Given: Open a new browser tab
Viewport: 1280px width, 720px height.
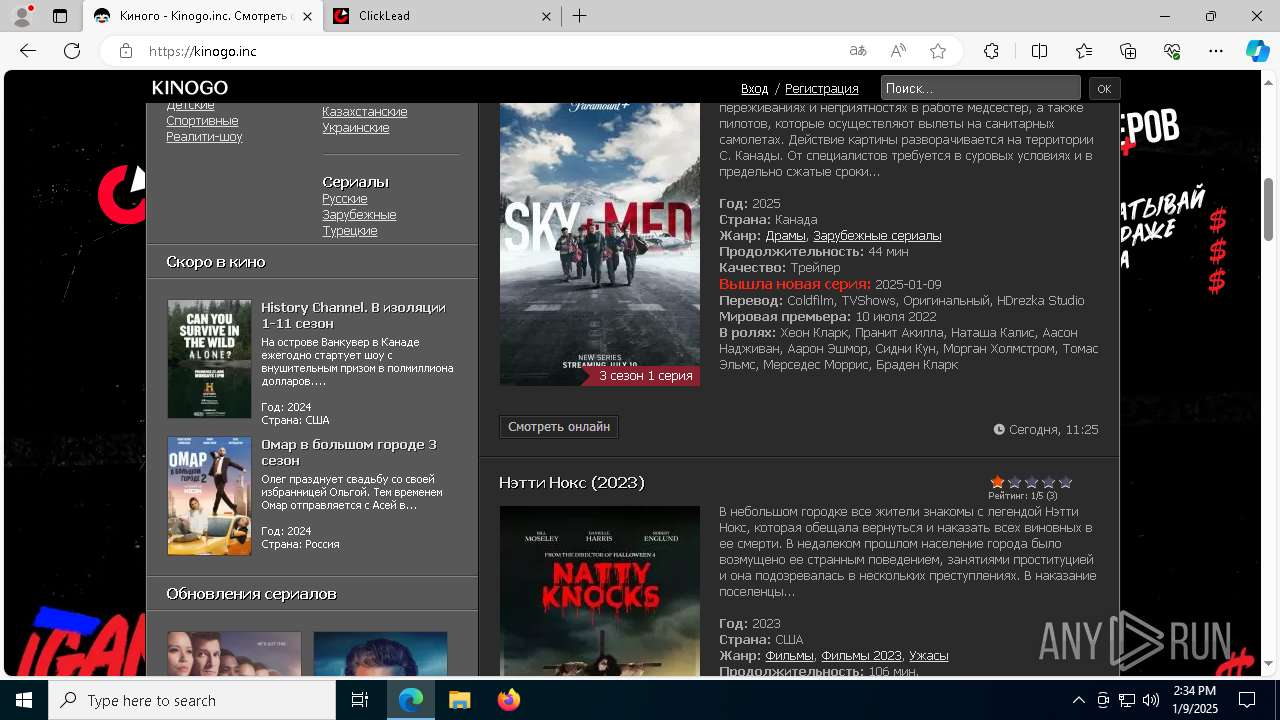Looking at the screenshot, I should (x=580, y=16).
